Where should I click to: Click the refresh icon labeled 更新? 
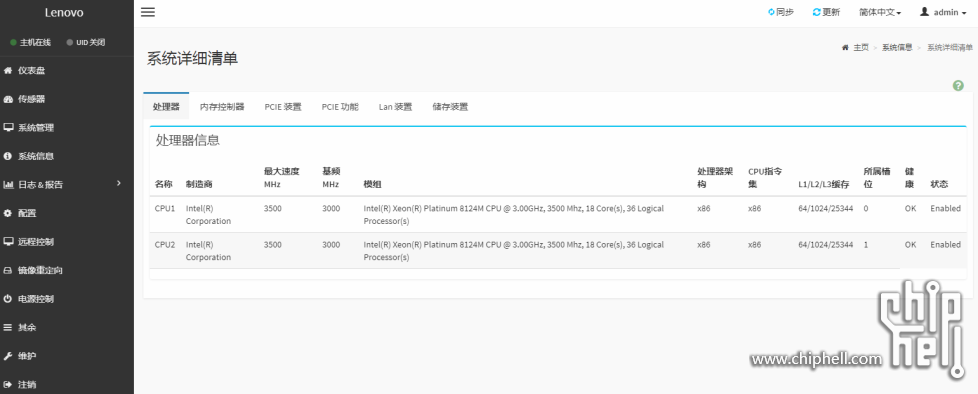[816, 12]
